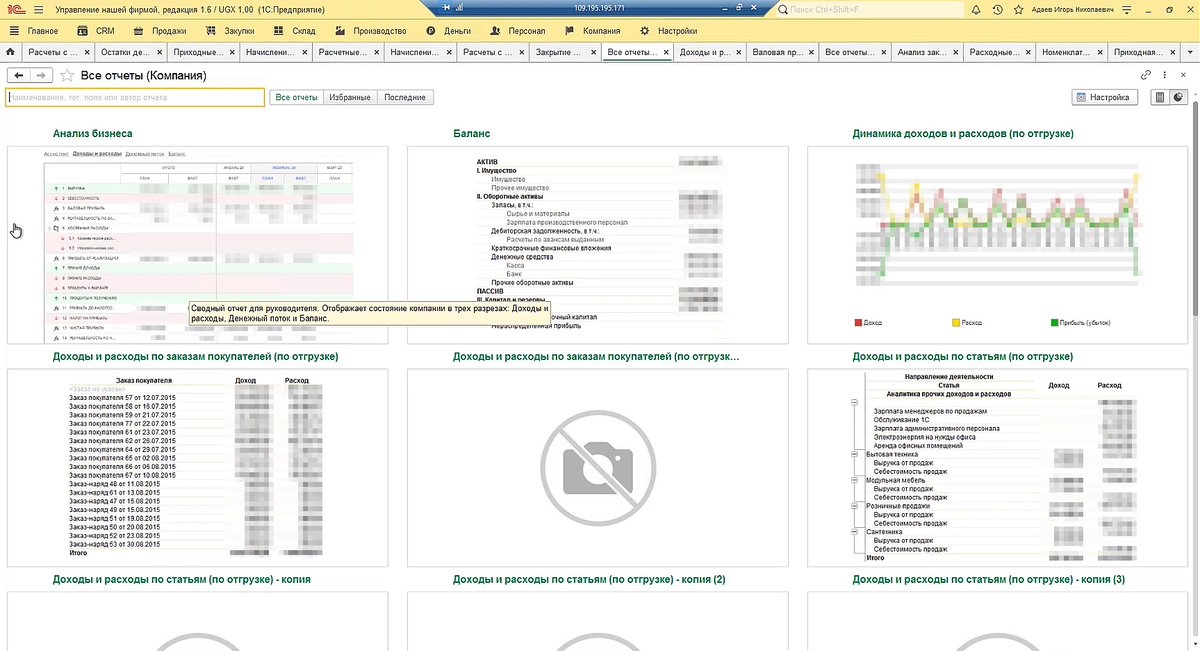1200x651 pixels.
Task: Open the three-dot more actions menu
Action: 1165,75
